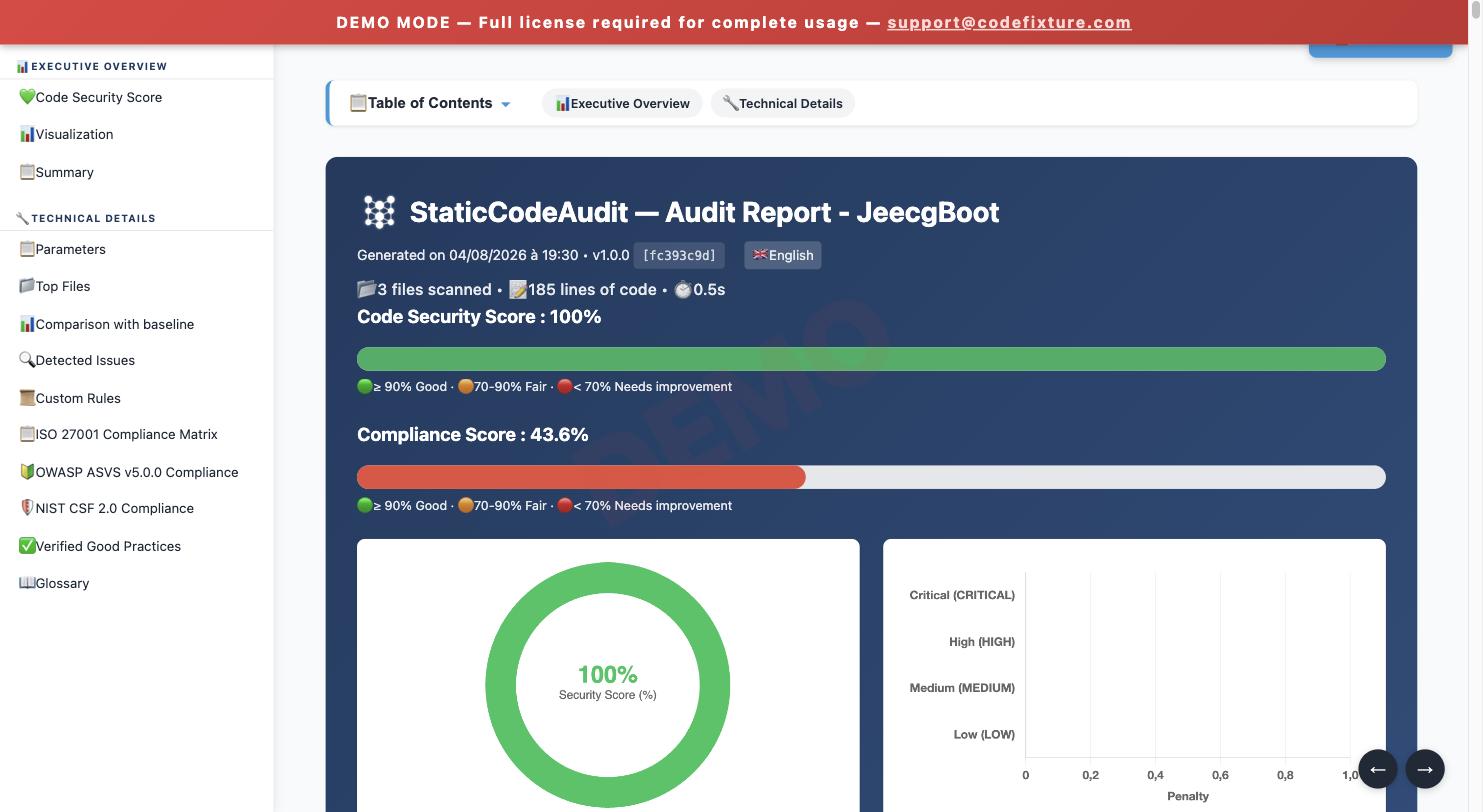1483x812 pixels.
Task: Expand the Table of Contents dropdown arrow
Action: pos(505,104)
